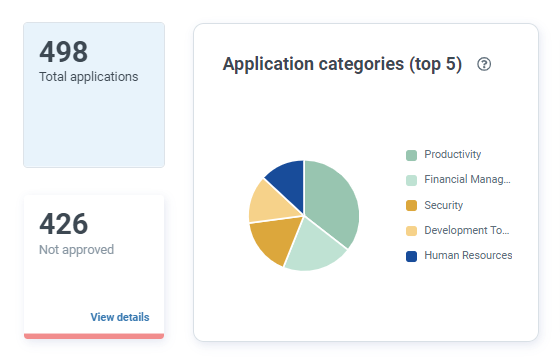Click the Financial Management legend color swatch
Screen dimensions: 560x360
(x=411, y=180)
